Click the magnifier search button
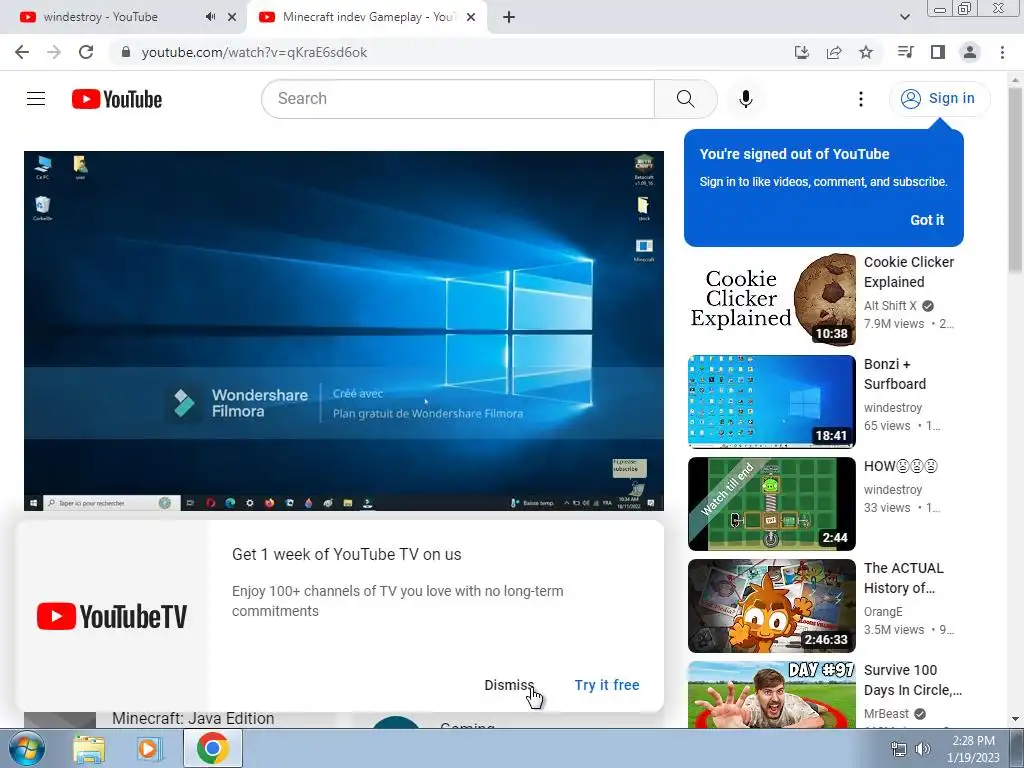Viewport: 1024px width, 768px height. pyautogui.click(x=686, y=99)
